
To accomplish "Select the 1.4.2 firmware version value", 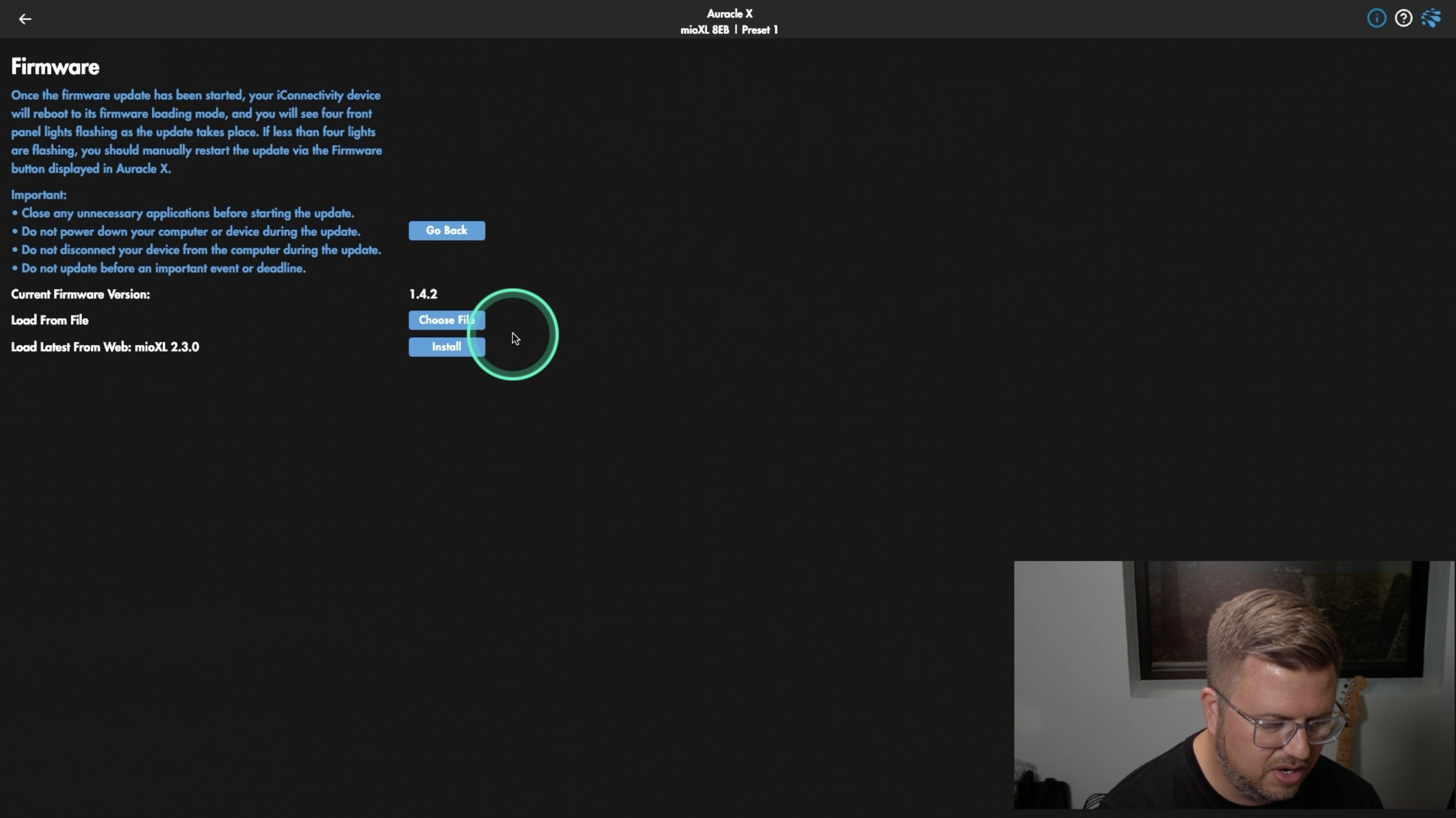I will (423, 294).
